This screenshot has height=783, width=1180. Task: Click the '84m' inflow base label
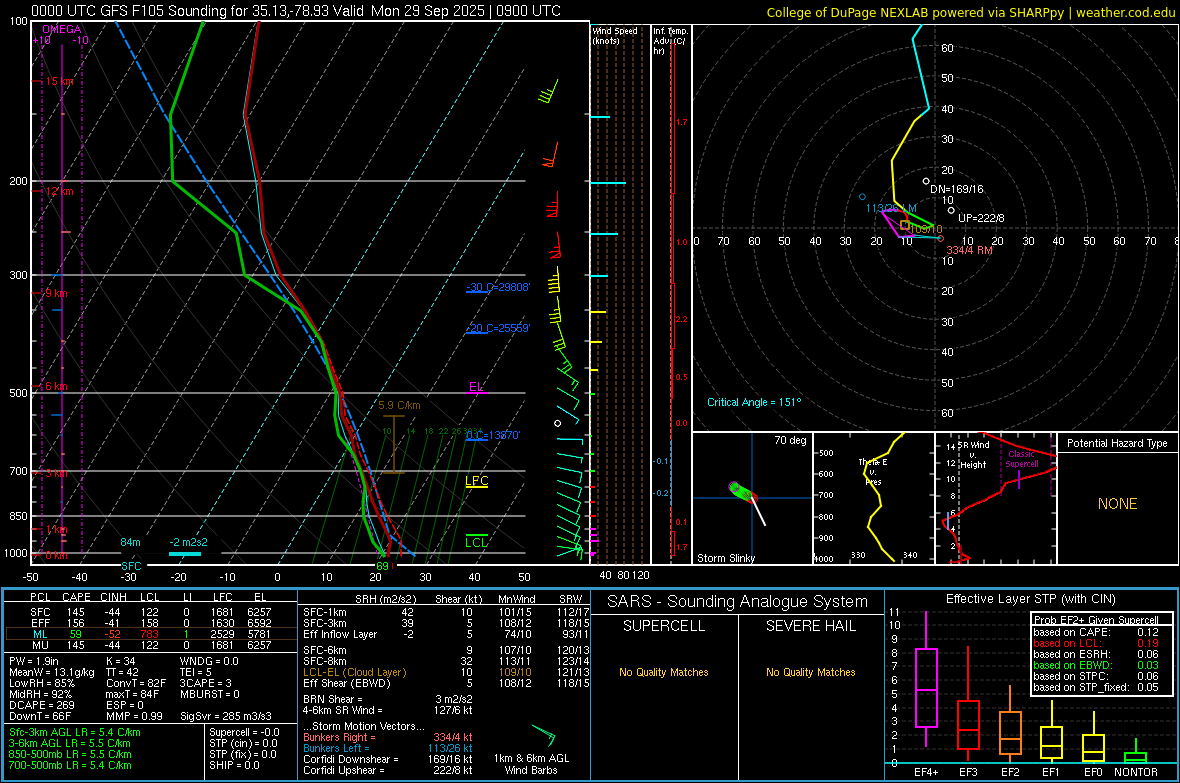click(x=130, y=542)
